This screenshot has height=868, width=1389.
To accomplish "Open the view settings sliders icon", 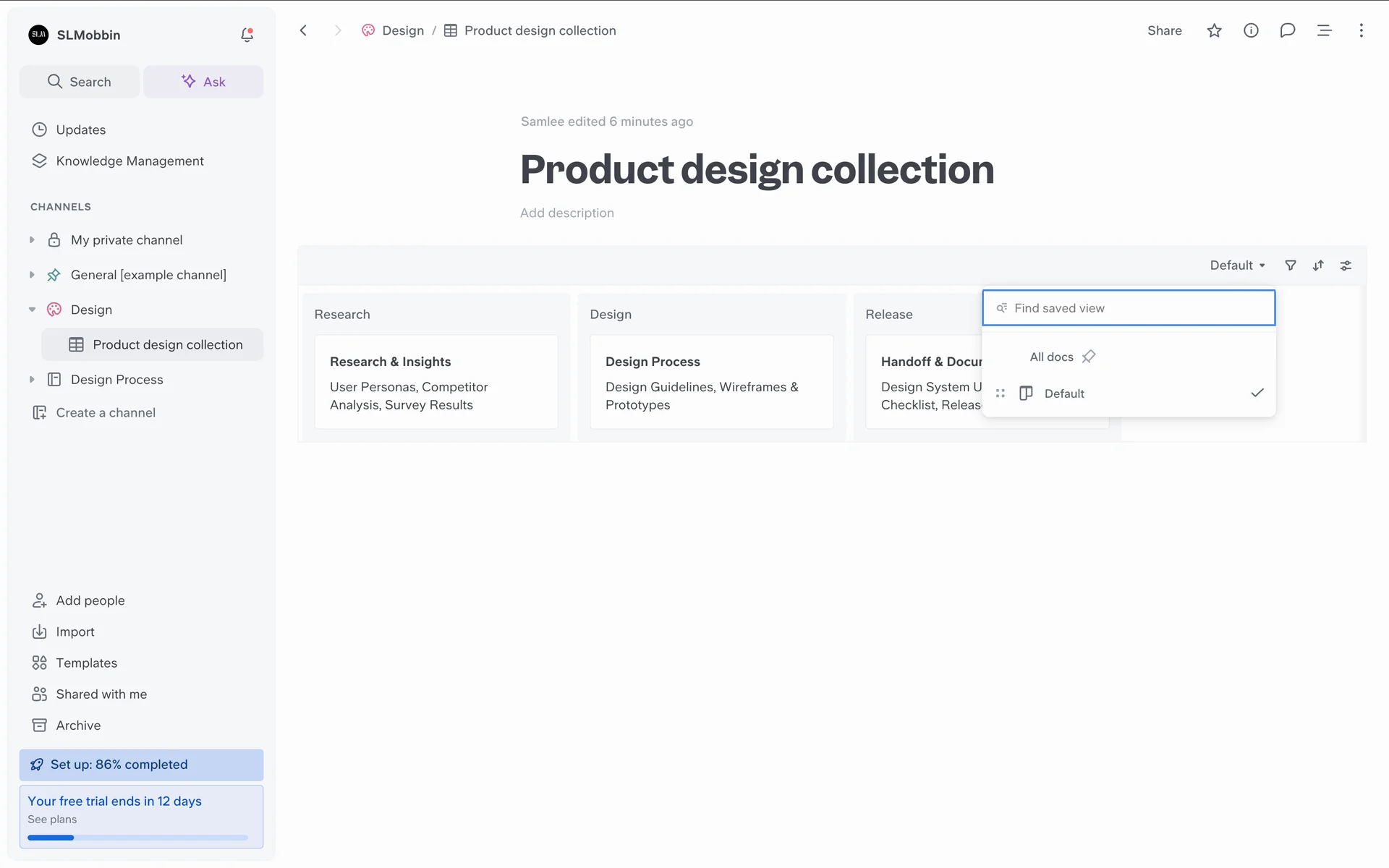I will point(1346,265).
